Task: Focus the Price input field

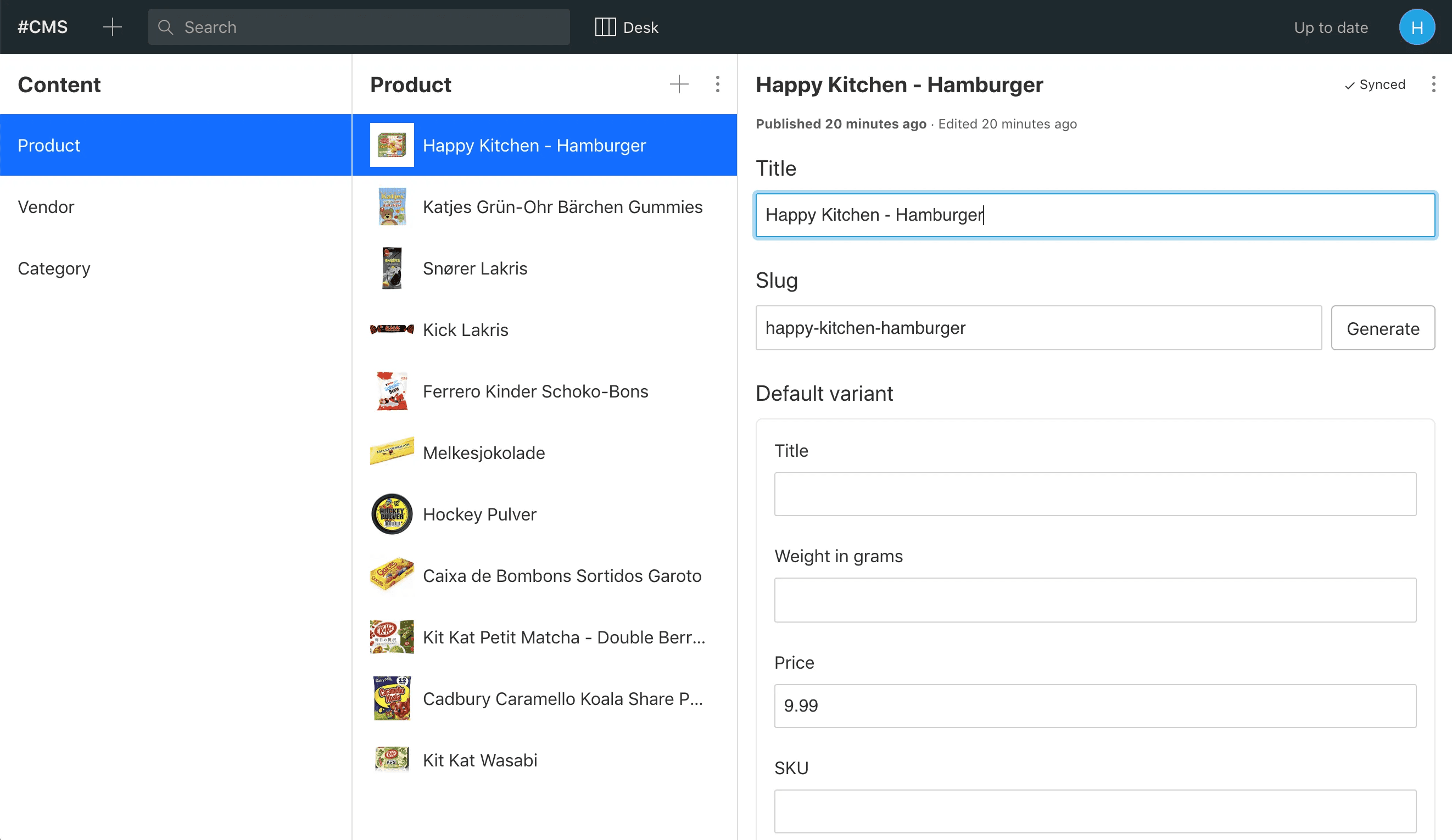Action: coord(1094,707)
